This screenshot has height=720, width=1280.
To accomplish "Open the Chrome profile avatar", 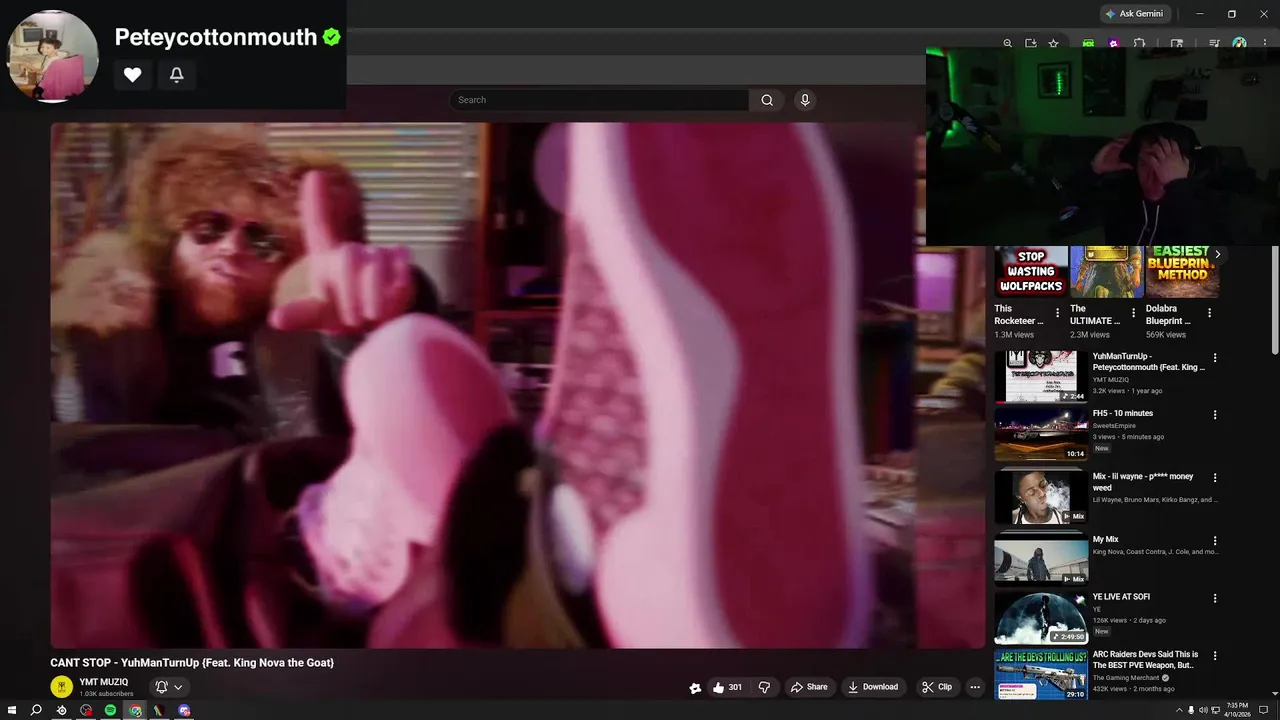I will pyautogui.click(x=1240, y=44).
